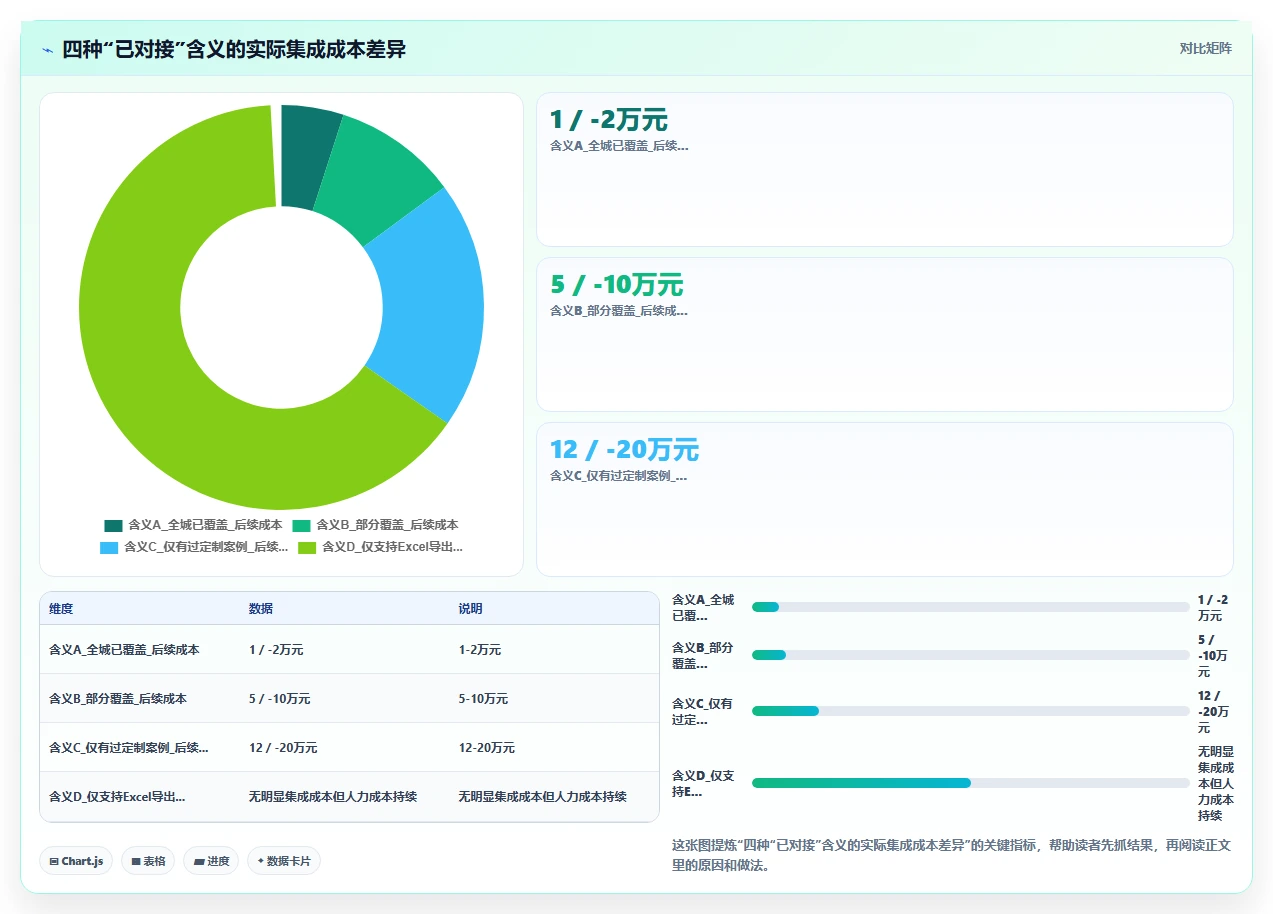This screenshot has height=914, width=1273.
Task: Select the 1 / -2万元 data card
Action: click(x=885, y=169)
